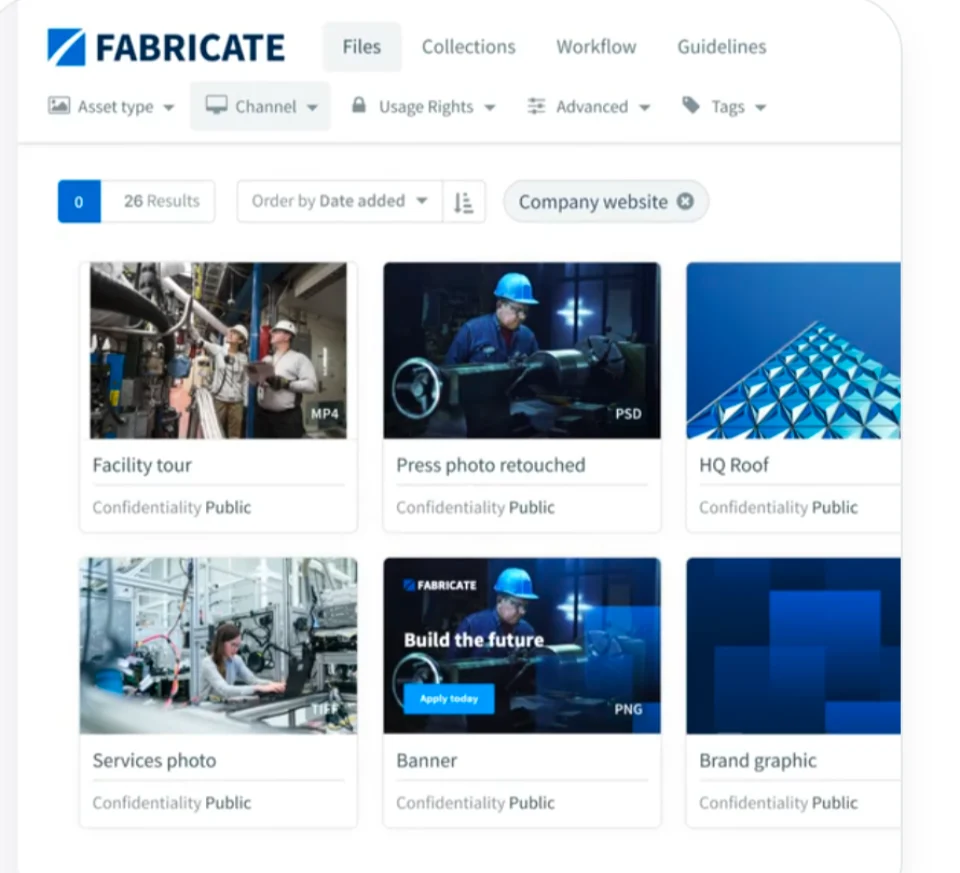Click the Apply today button on the banner

[446, 700]
